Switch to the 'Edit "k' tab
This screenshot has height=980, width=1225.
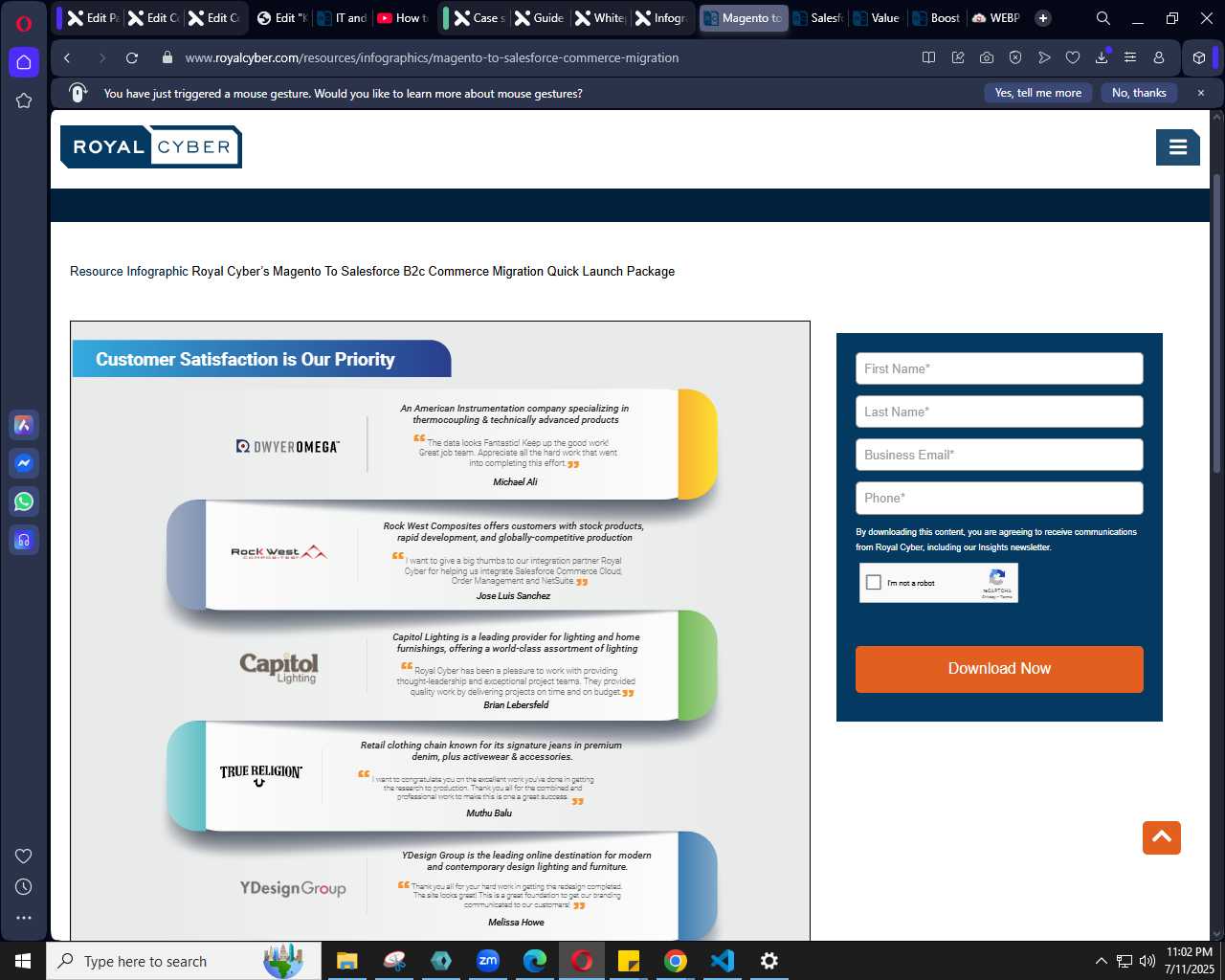coord(282,18)
